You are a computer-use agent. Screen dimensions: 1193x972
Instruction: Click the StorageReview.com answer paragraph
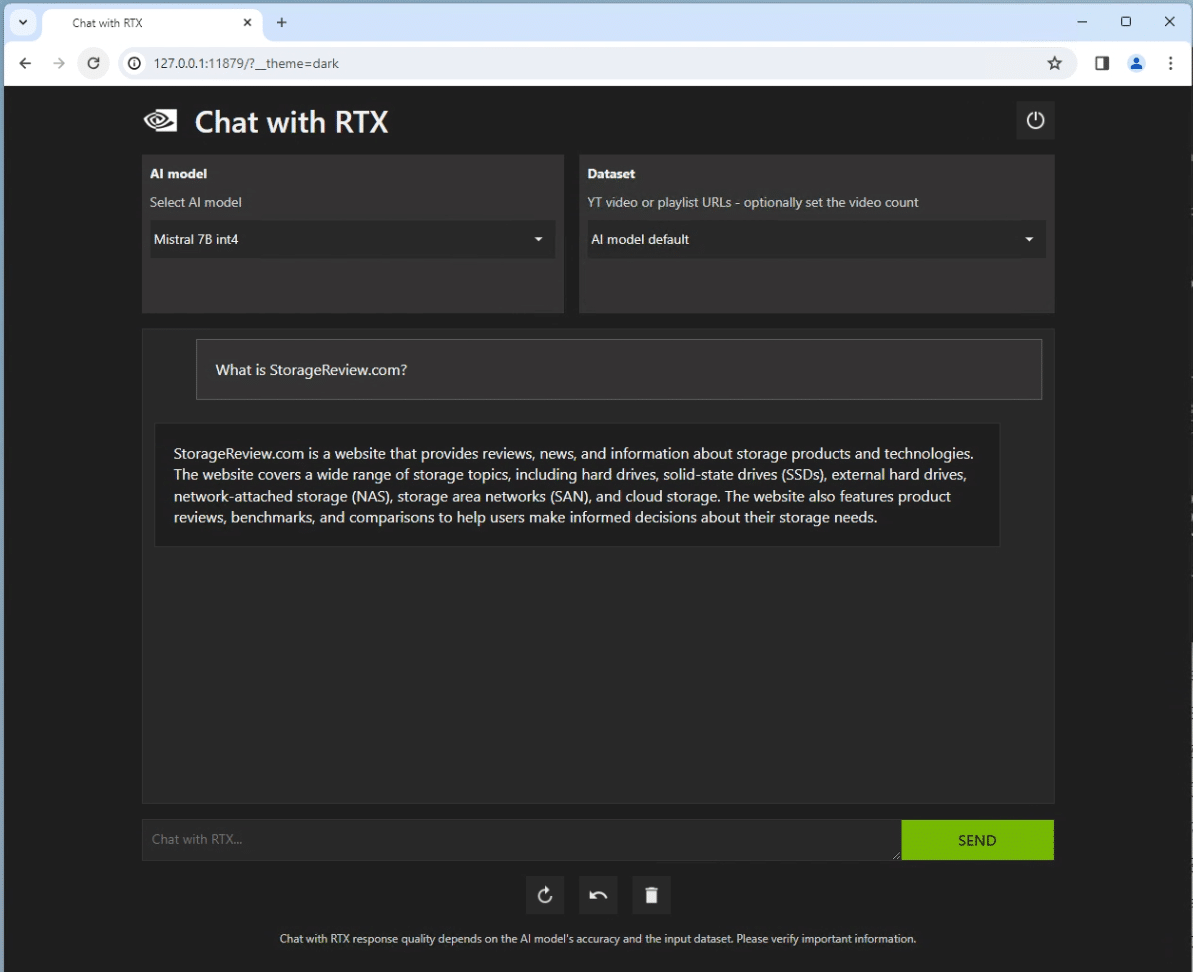(x=576, y=485)
